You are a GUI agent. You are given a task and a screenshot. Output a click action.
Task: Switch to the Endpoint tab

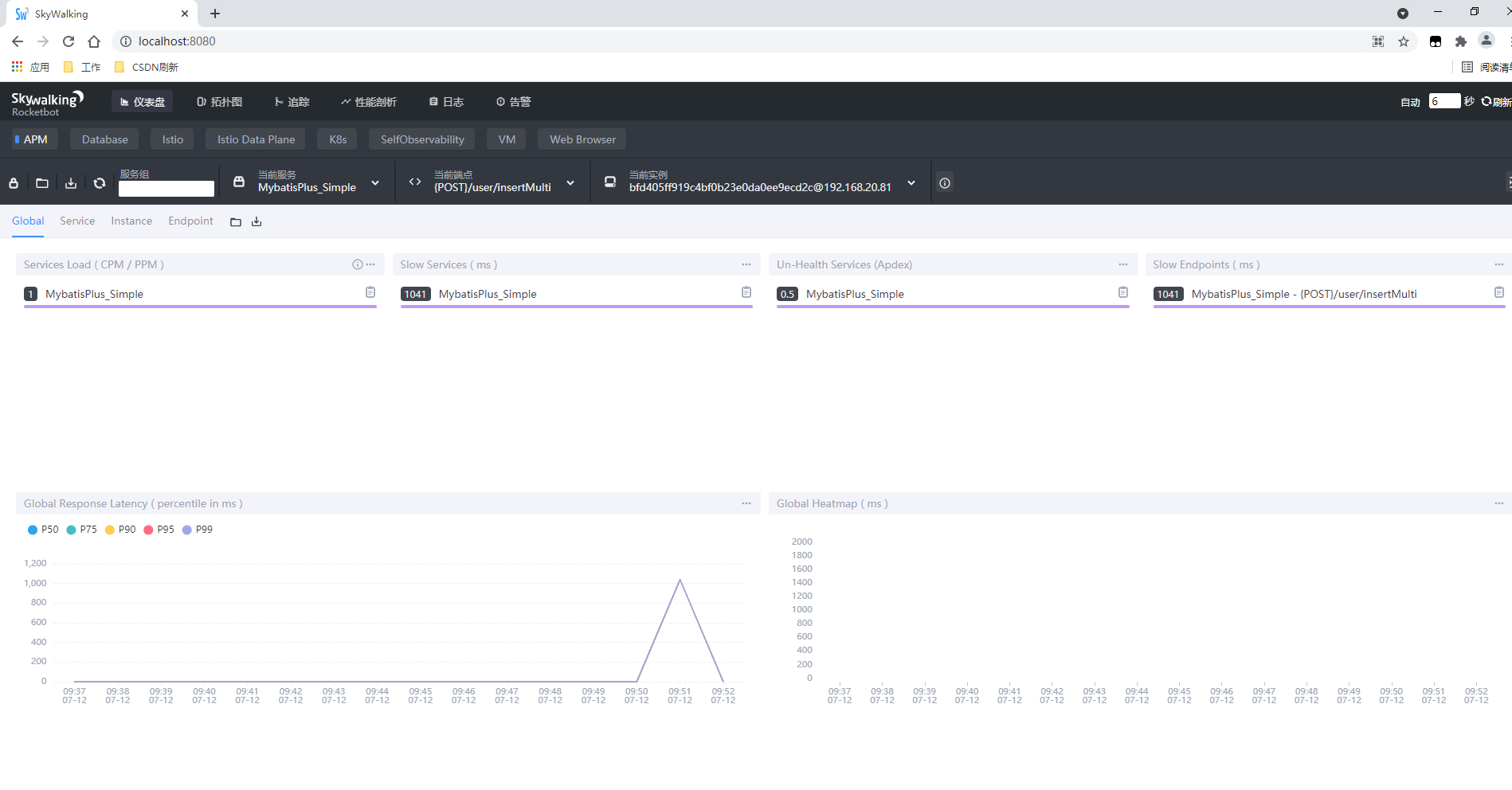tap(190, 221)
